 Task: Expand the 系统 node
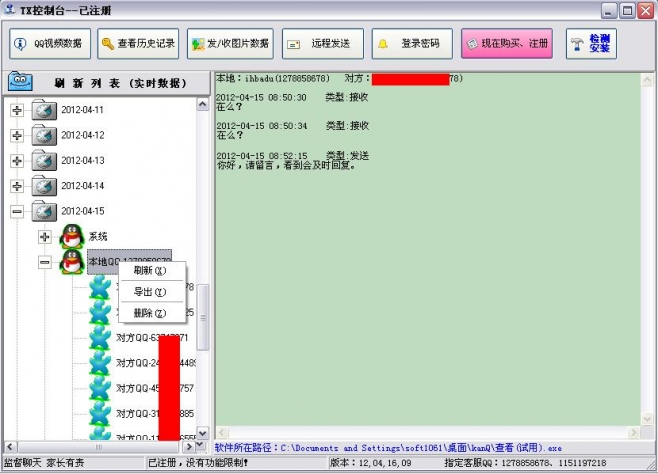coord(44,237)
